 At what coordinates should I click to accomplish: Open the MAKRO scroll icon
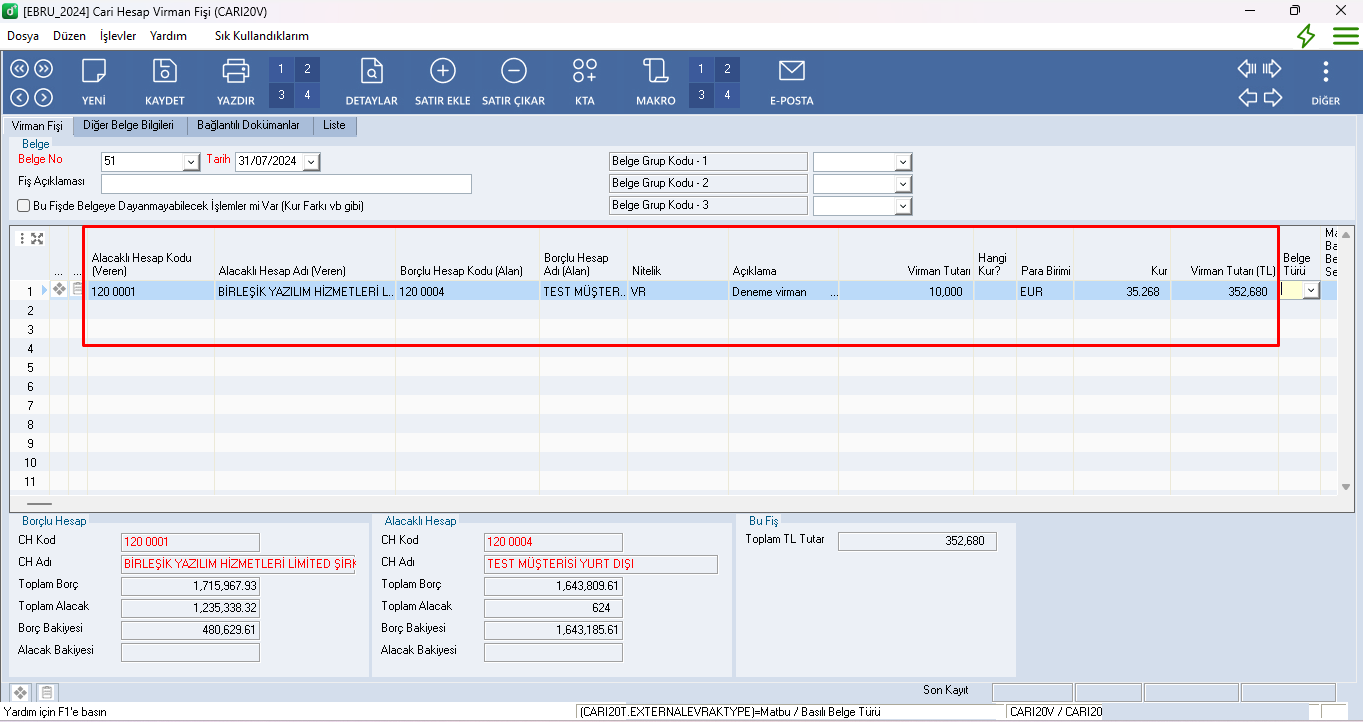pos(656,71)
